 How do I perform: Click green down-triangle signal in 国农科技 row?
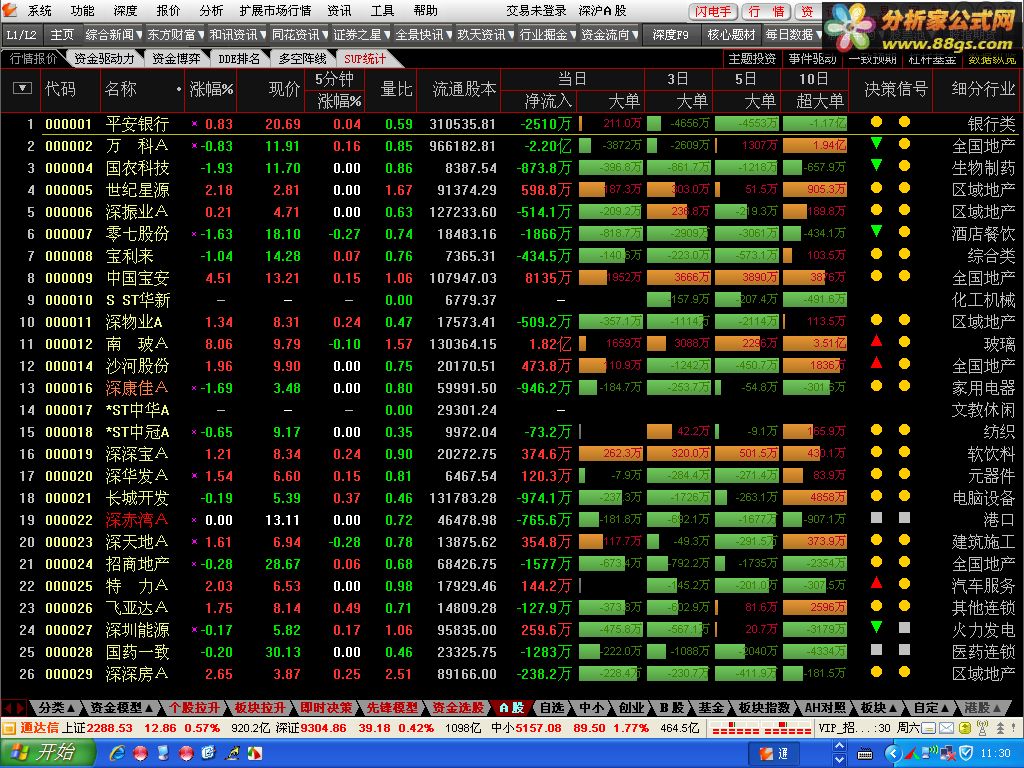876,165
